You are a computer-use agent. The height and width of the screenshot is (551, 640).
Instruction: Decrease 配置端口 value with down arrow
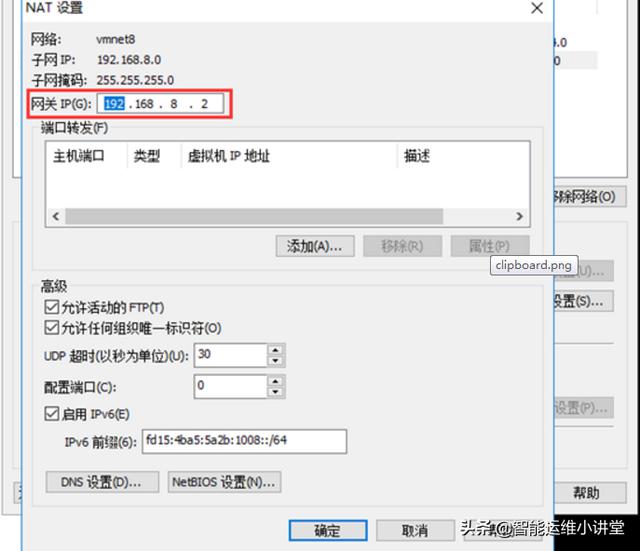[x=276, y=392]
